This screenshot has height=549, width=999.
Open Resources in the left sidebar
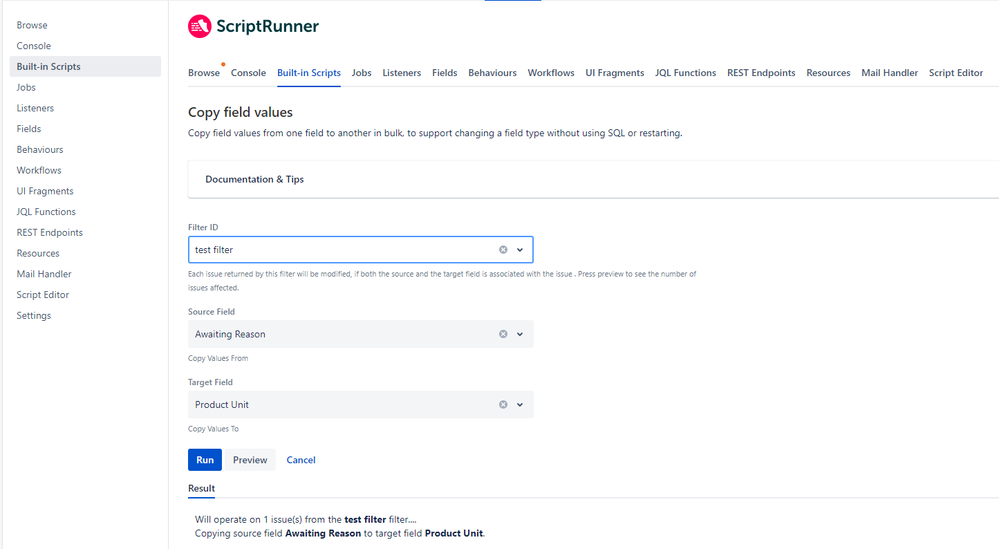(x=38, y=253)
